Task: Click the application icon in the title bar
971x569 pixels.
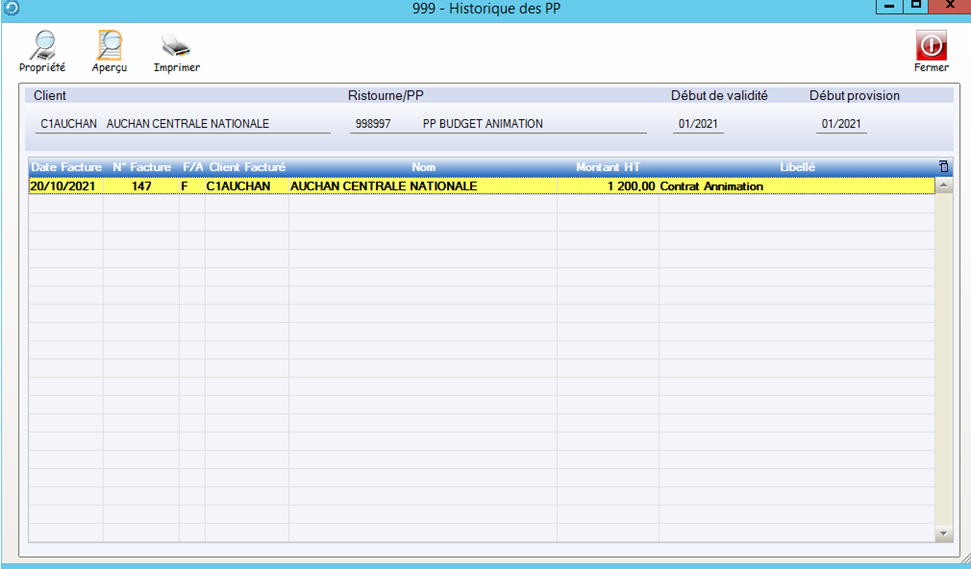Action: pyautogui.click(x=11, y=8)
